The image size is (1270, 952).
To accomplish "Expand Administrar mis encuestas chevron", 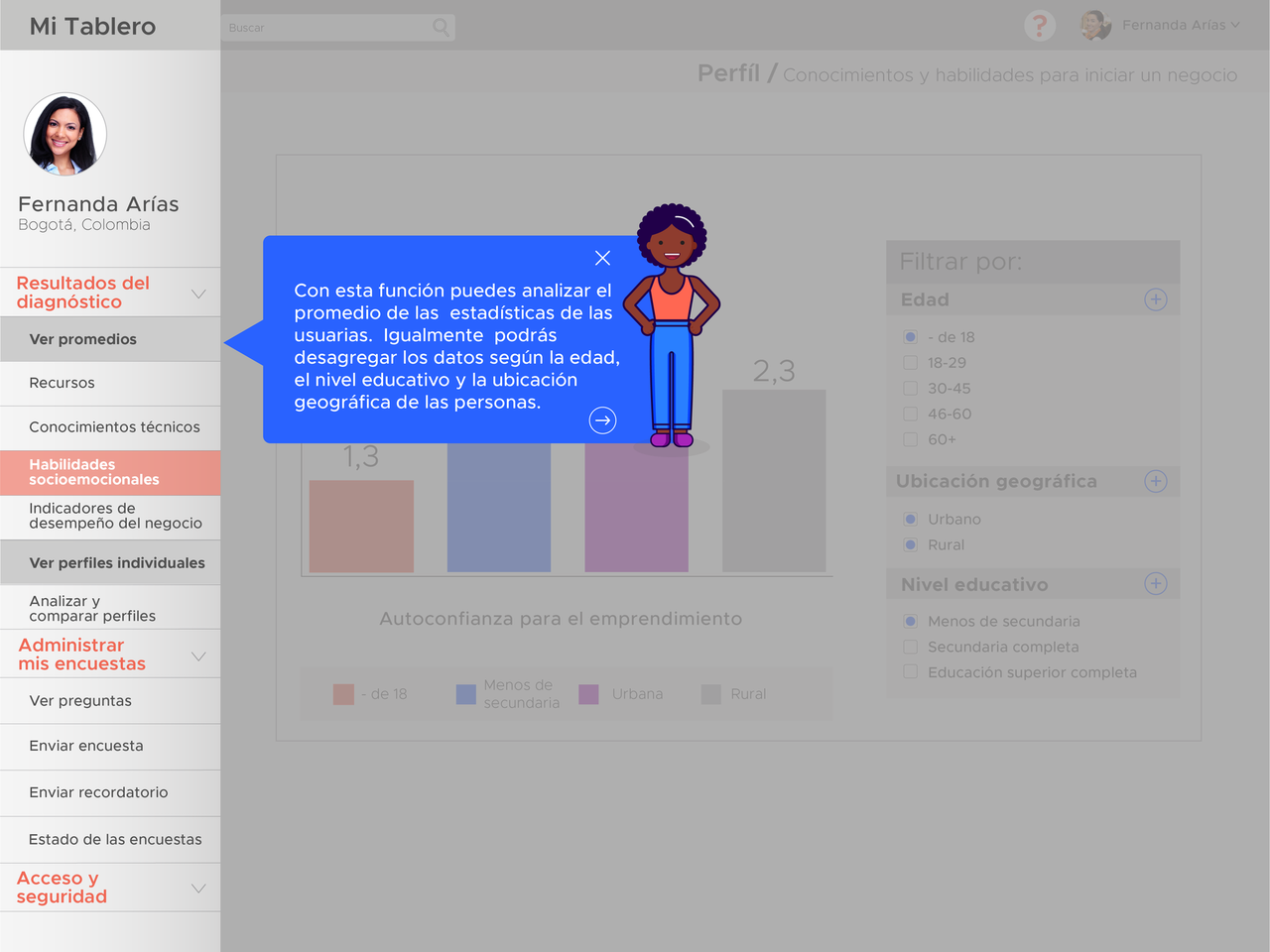I will click(x=198, y=656).
